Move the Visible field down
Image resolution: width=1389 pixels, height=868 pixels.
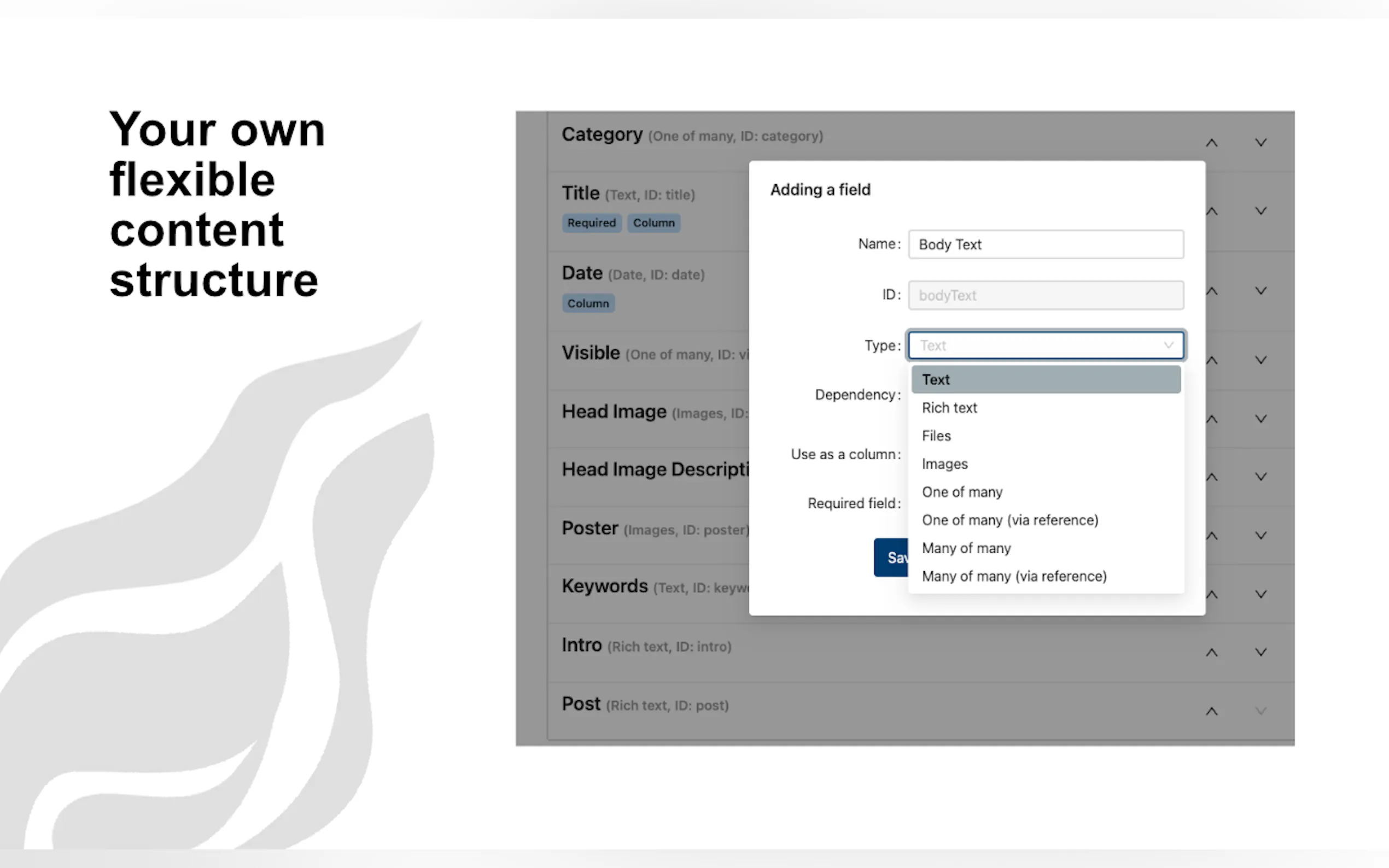(x=1261, y=360)
